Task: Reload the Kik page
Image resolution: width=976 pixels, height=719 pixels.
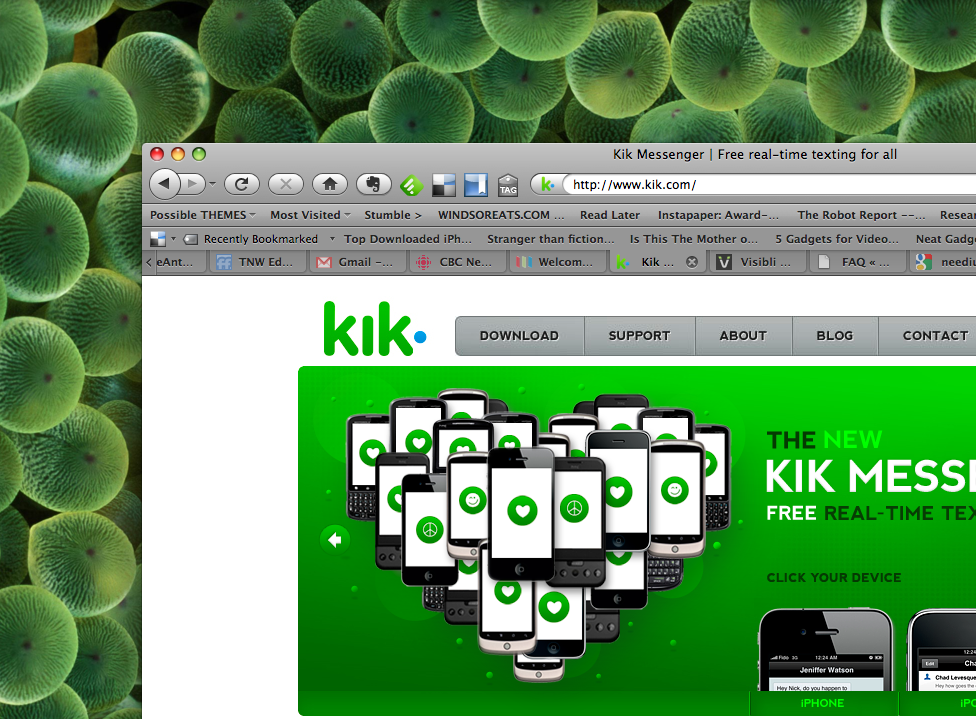Action: click(x=242, y=184)
